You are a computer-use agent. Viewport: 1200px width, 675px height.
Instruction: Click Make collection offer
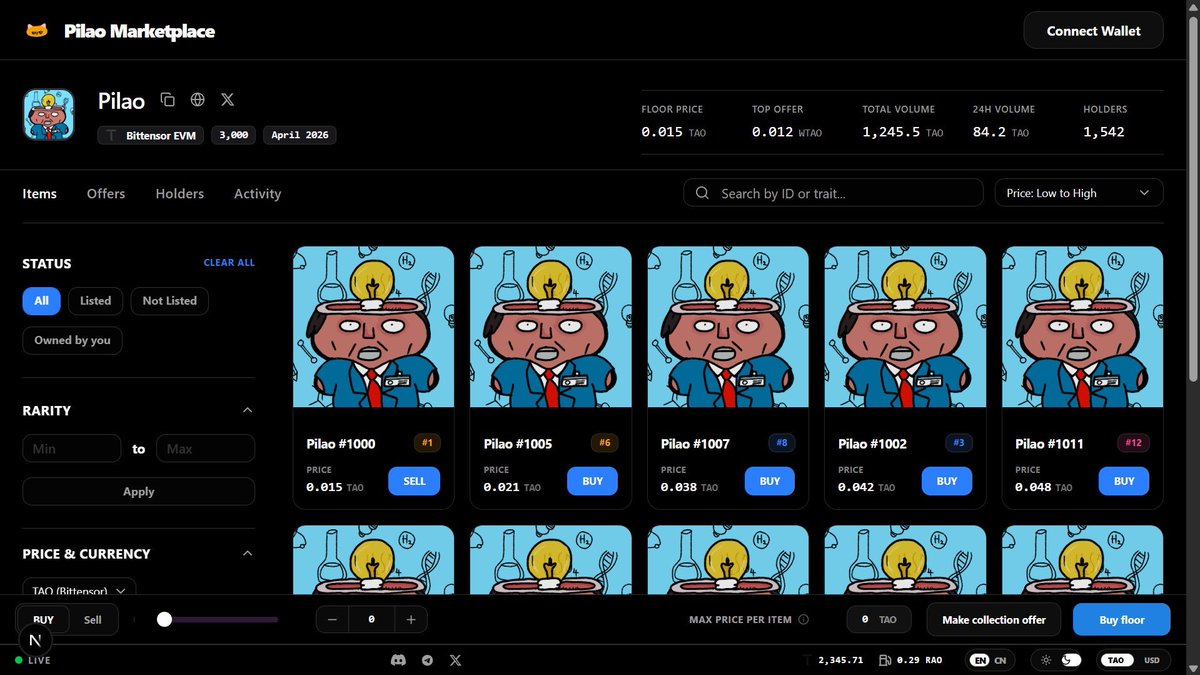(994, 620)
